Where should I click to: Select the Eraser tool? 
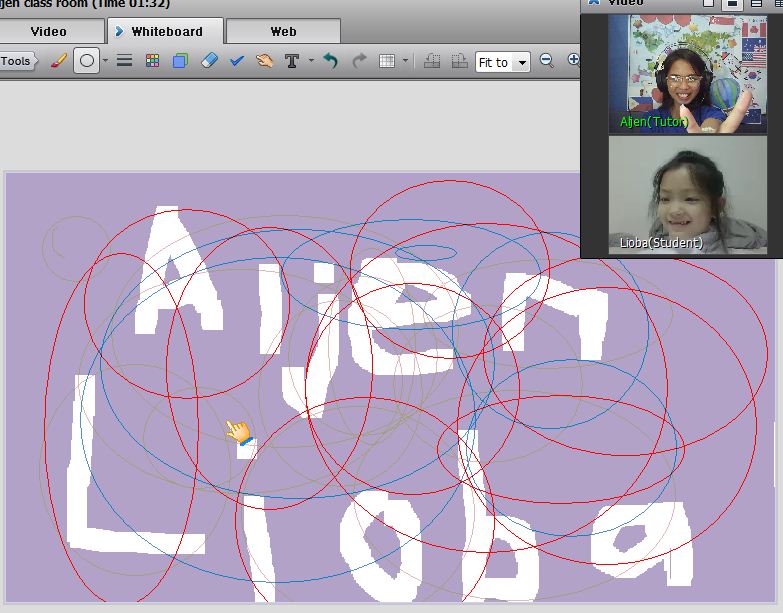tap(208, 61)
